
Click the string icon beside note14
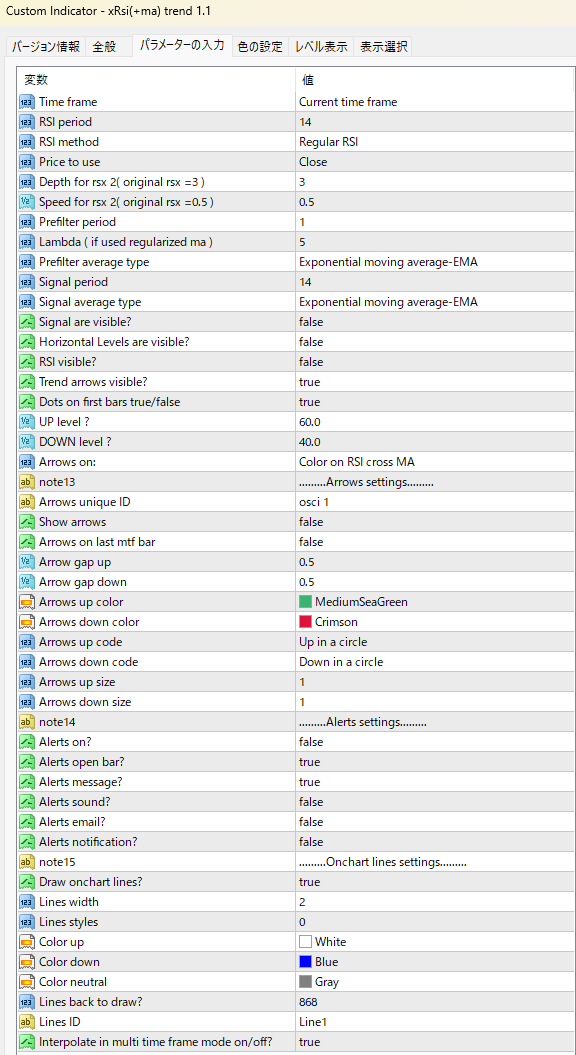27,722
